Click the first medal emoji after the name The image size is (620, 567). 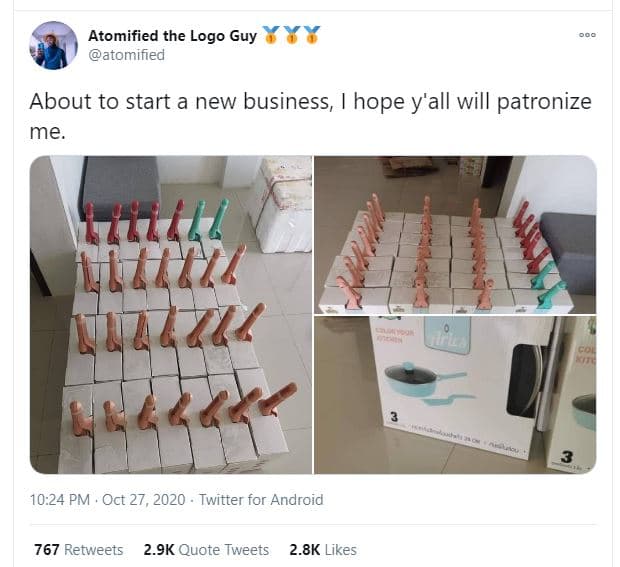click(270, 35)
